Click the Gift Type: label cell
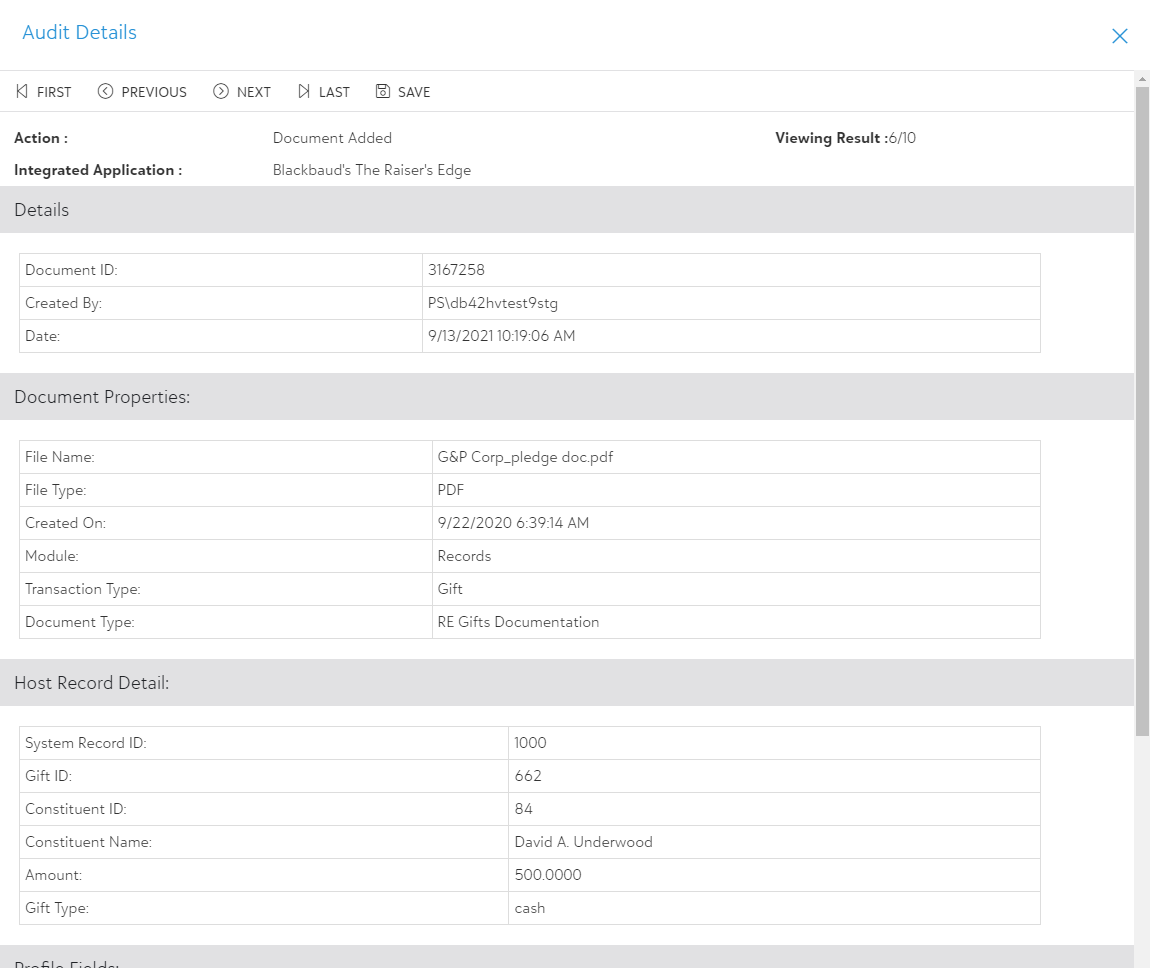 point(264,908)
